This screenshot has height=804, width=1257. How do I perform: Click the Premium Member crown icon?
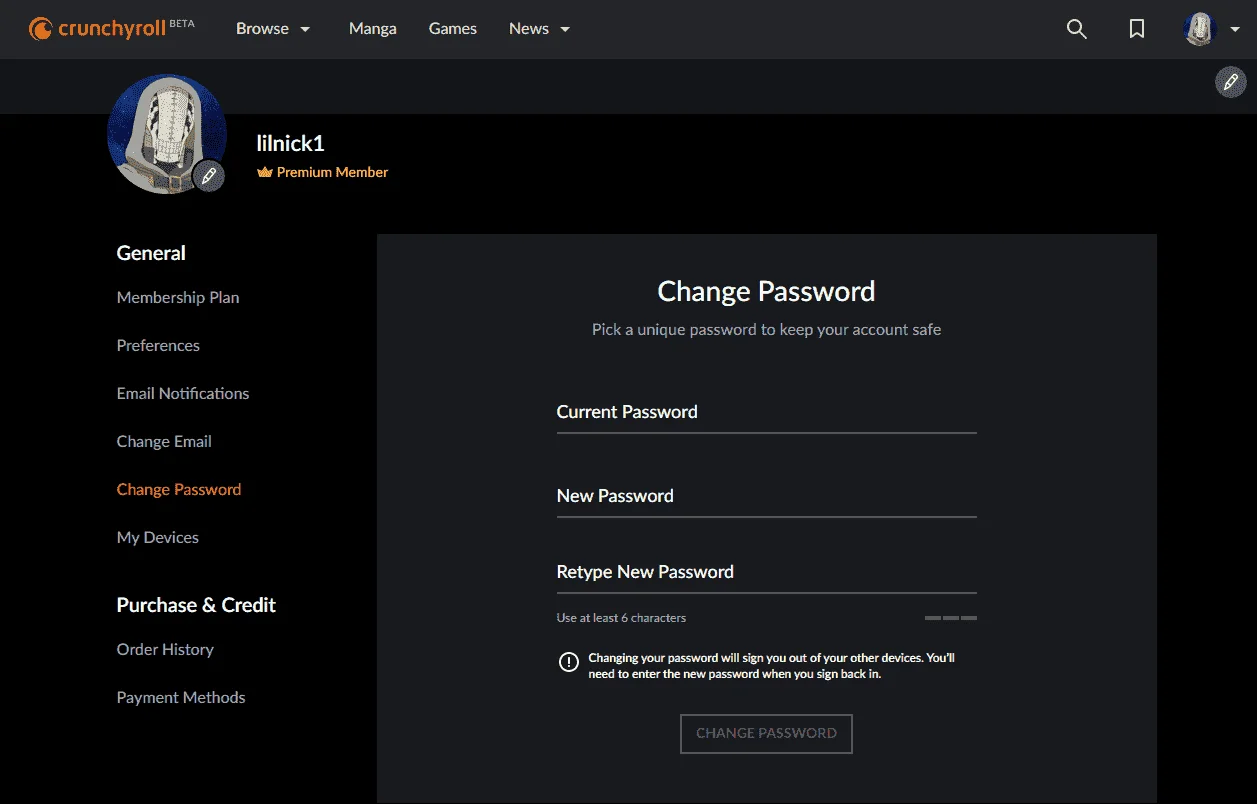[x=265, y=172]
